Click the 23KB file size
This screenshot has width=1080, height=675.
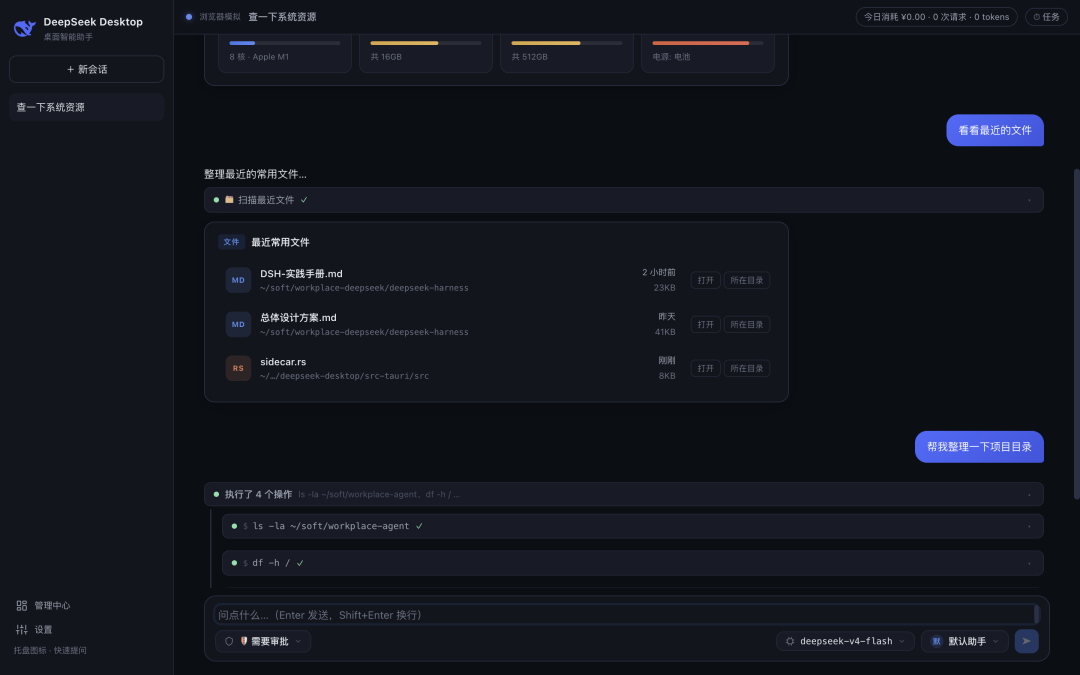pos(665,288)
